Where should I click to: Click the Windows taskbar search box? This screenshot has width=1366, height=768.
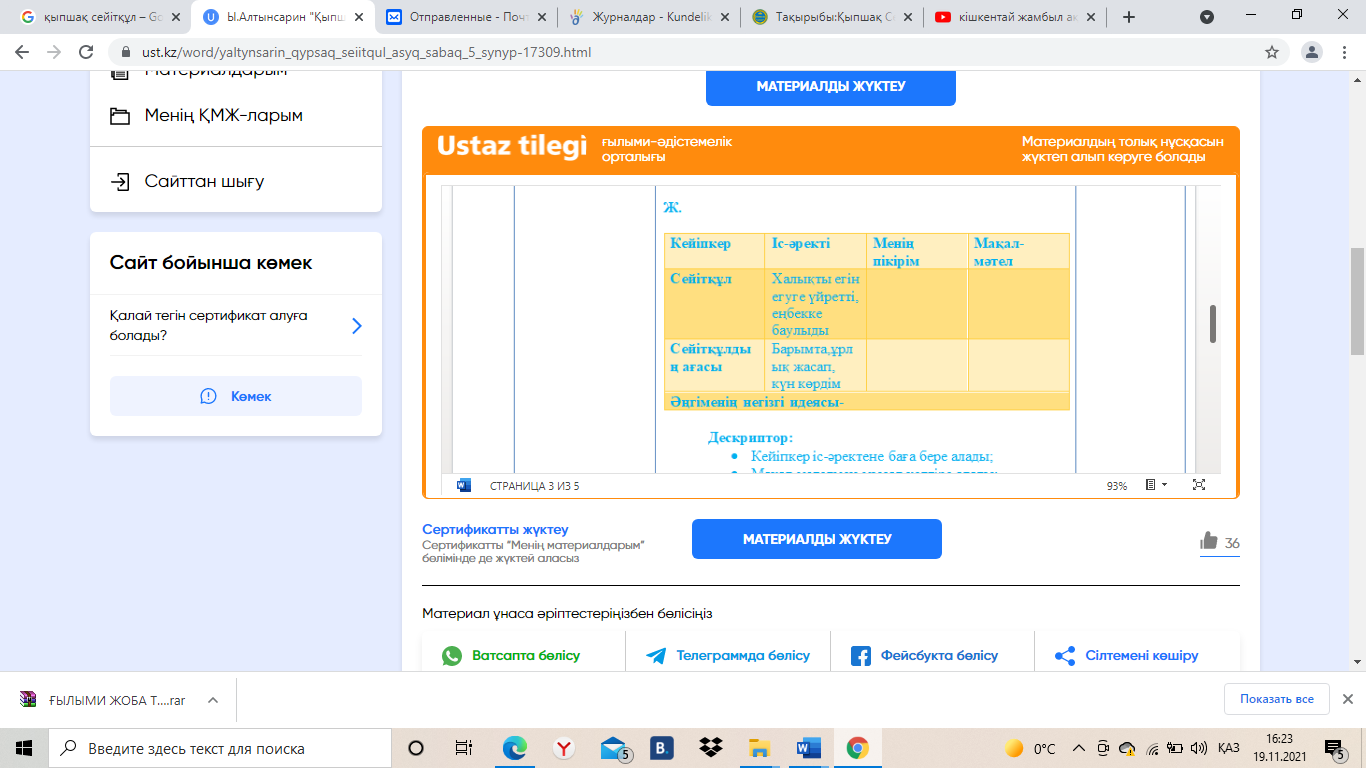[220, 748]
